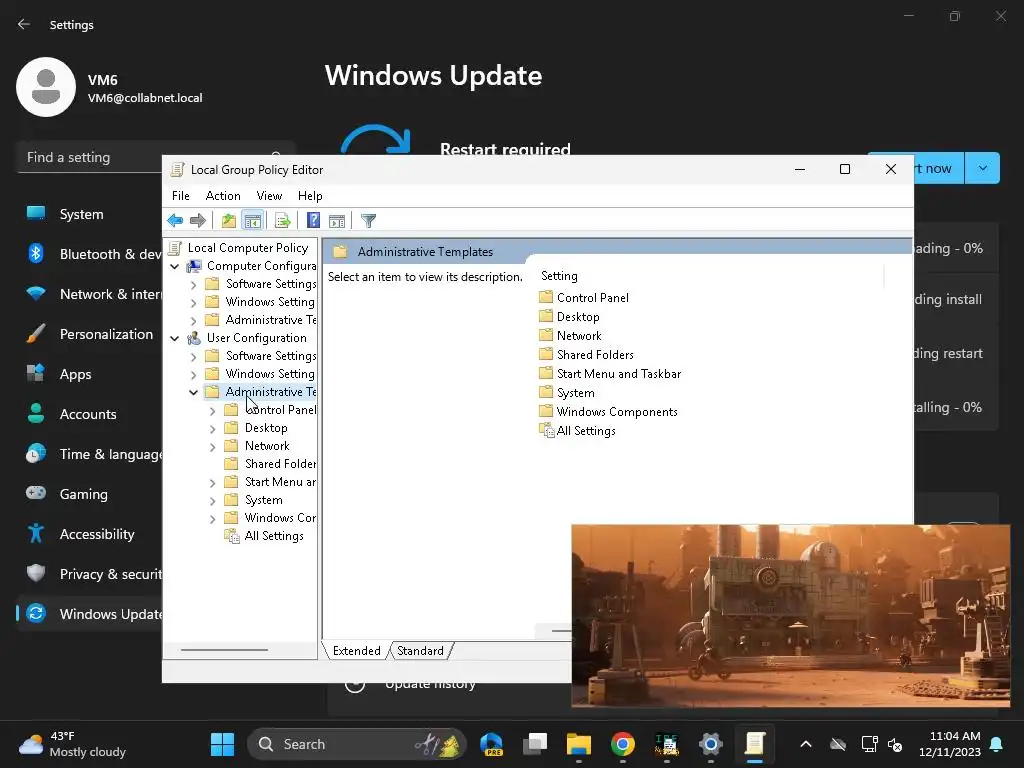Image resolution: width=1024 pixels, height=768 pixels.
Task: Open the Help menu
Action: (310, 196)
